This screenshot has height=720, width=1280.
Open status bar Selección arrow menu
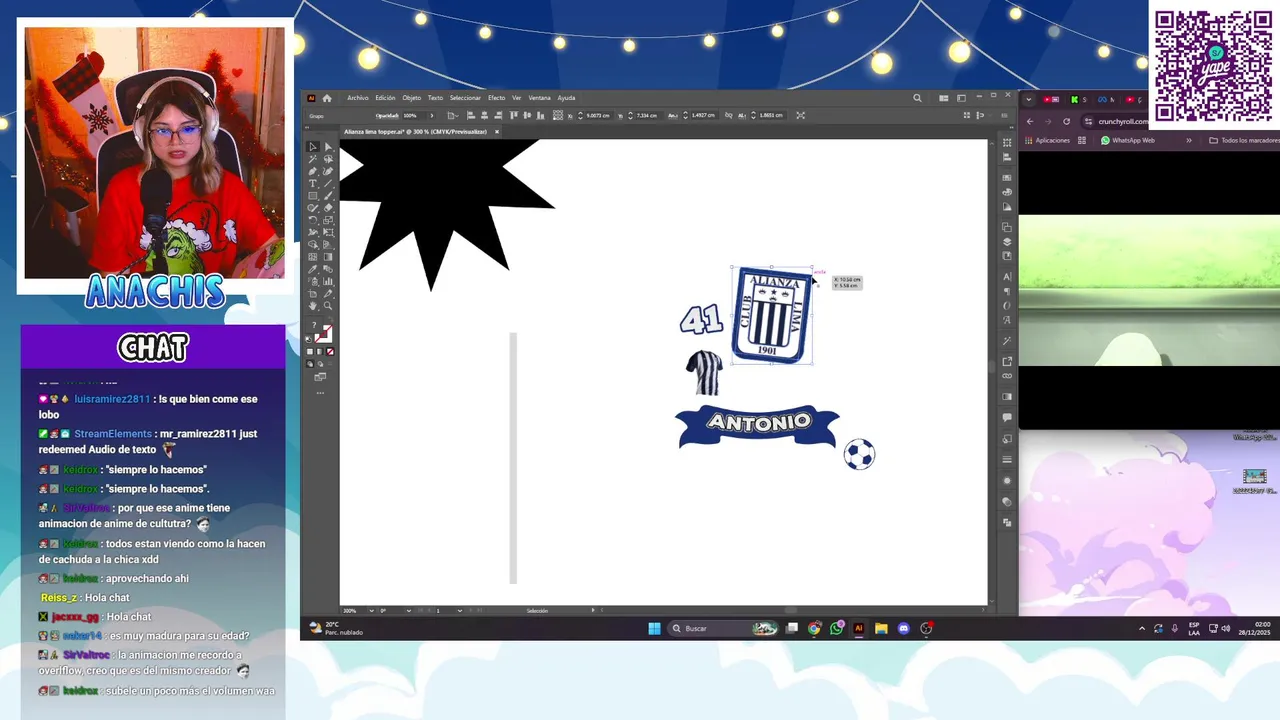[593, 610]
